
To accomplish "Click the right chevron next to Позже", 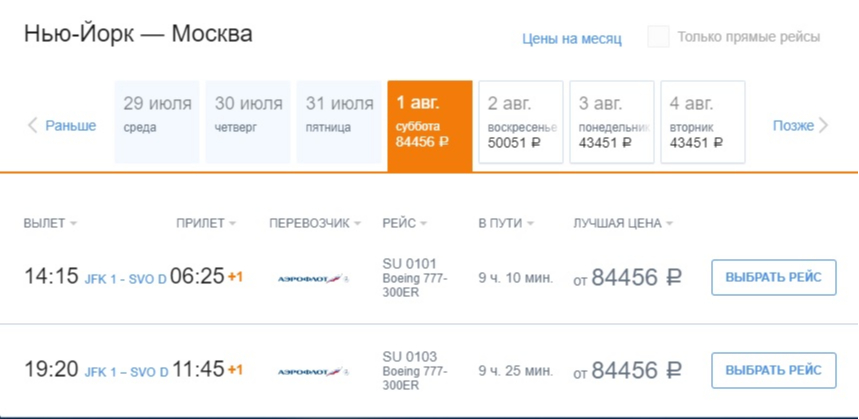I will [823, 125].
